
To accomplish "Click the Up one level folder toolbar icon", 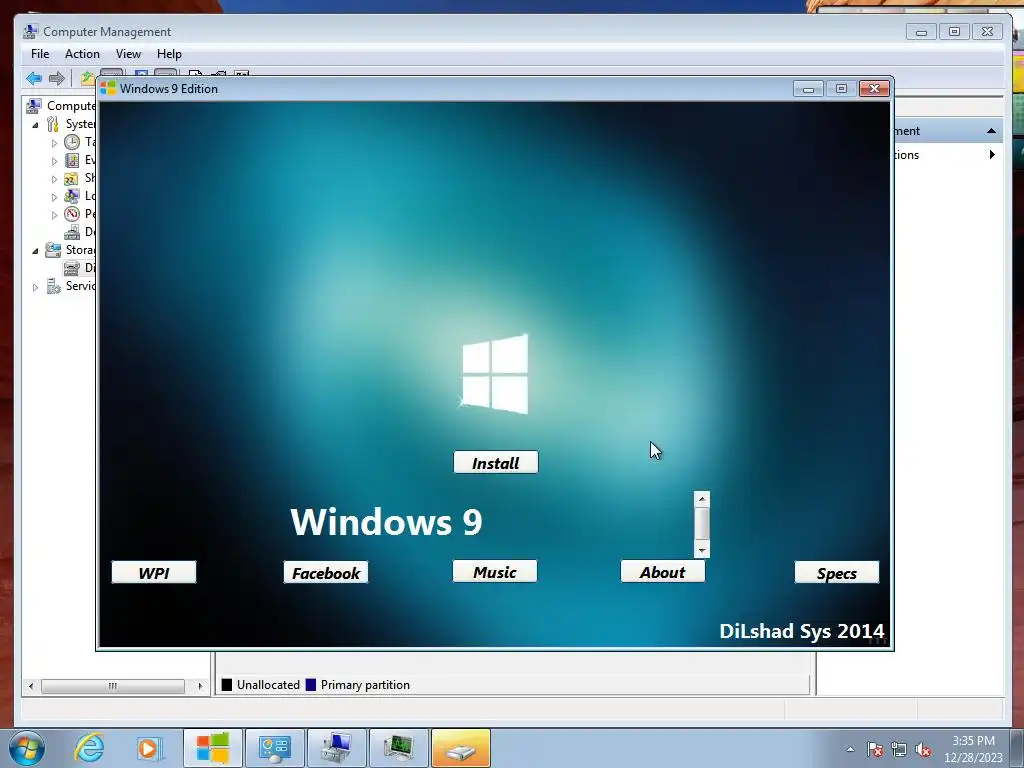I will (88, 78).
